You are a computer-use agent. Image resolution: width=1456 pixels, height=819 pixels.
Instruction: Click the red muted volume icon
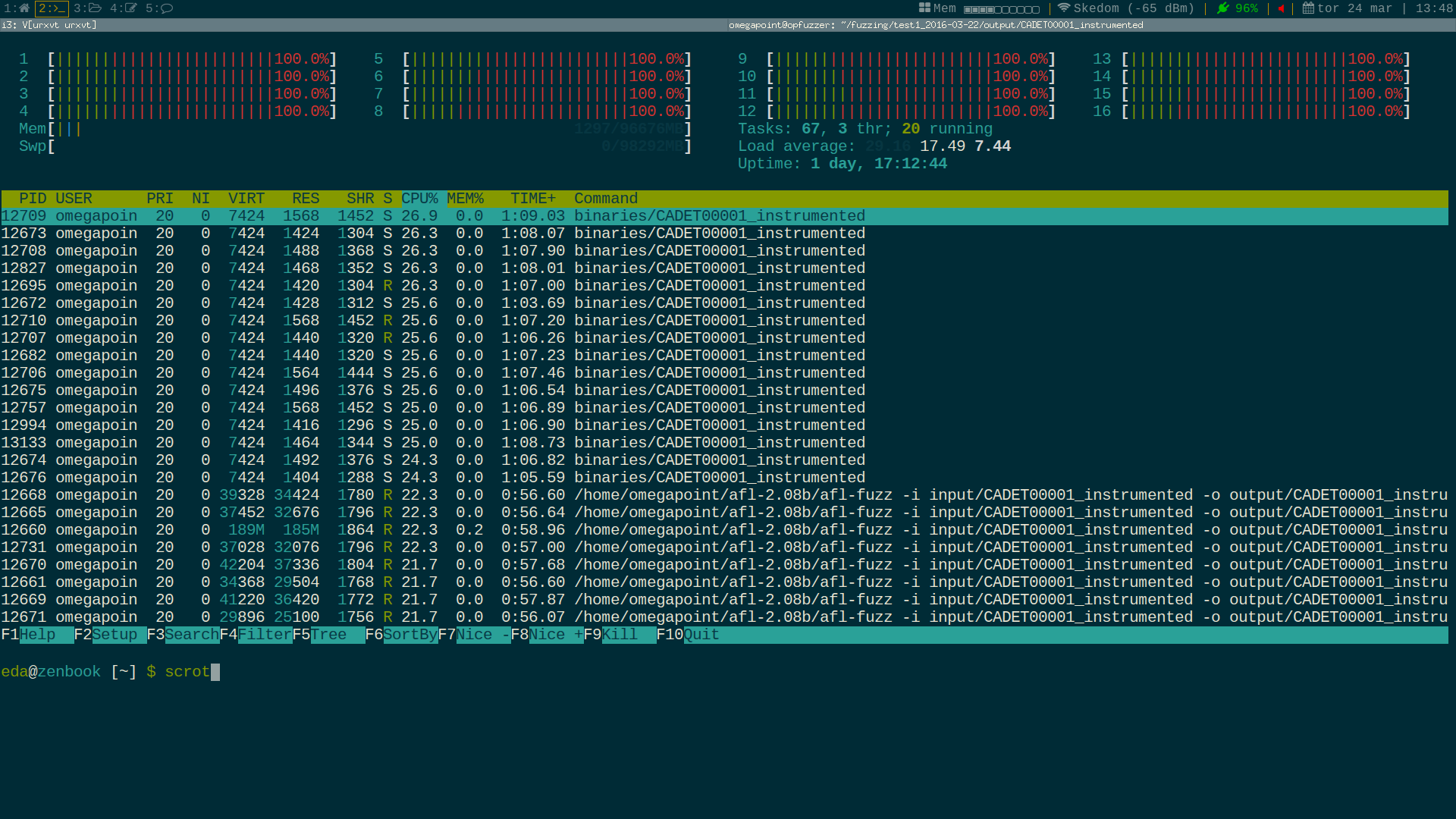1281,8
